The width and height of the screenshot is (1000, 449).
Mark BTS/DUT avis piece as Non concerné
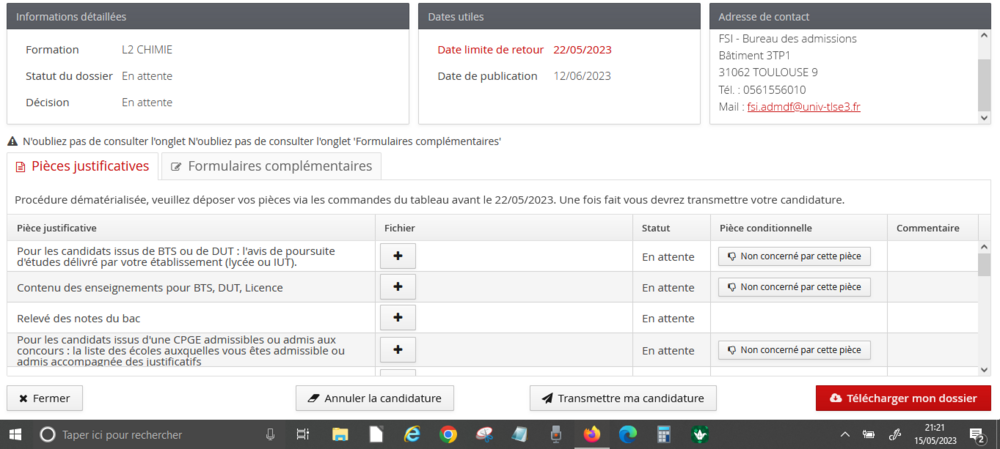click(x=794, y=256)
